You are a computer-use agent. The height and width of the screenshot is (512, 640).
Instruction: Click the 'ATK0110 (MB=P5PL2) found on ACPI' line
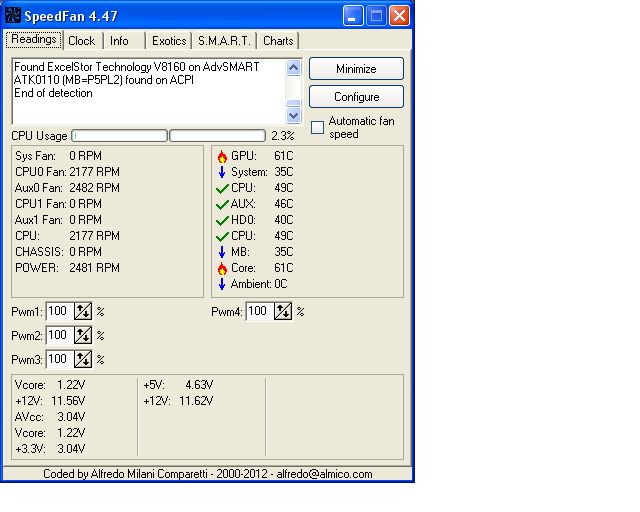[104, 80]
